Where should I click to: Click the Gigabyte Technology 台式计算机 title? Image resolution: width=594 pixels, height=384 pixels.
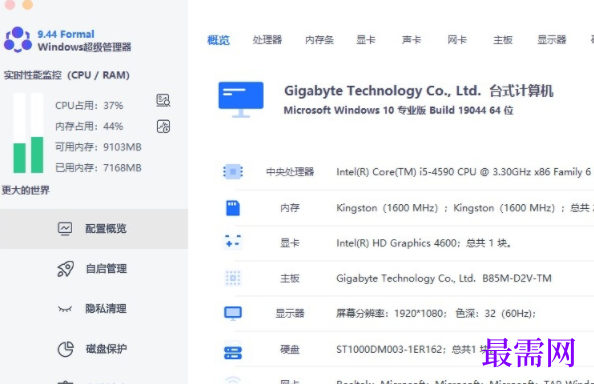pos(419,91)
